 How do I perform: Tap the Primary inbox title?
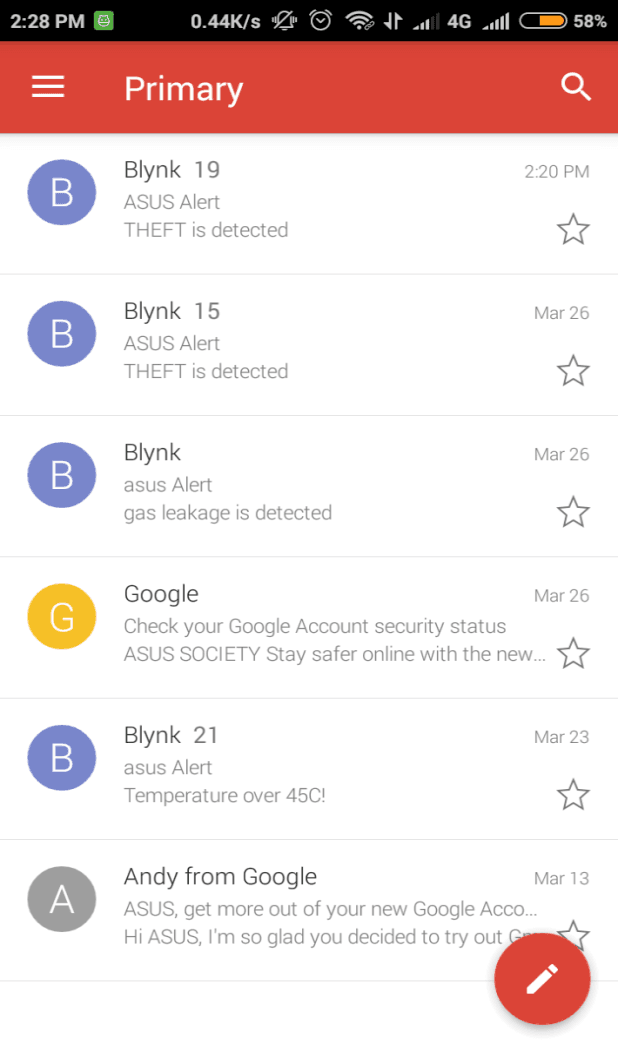183,89
